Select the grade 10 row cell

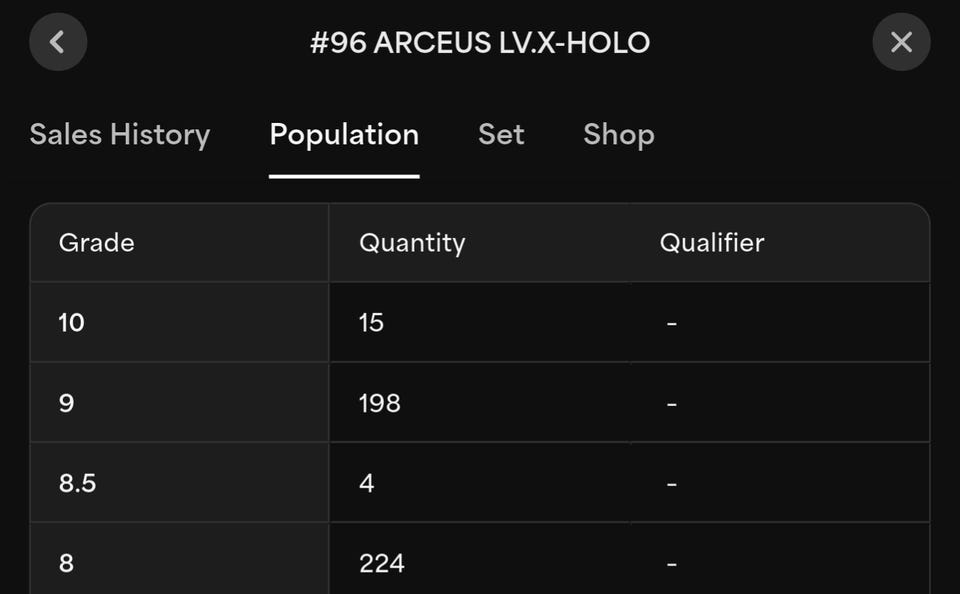click(179, 322)
